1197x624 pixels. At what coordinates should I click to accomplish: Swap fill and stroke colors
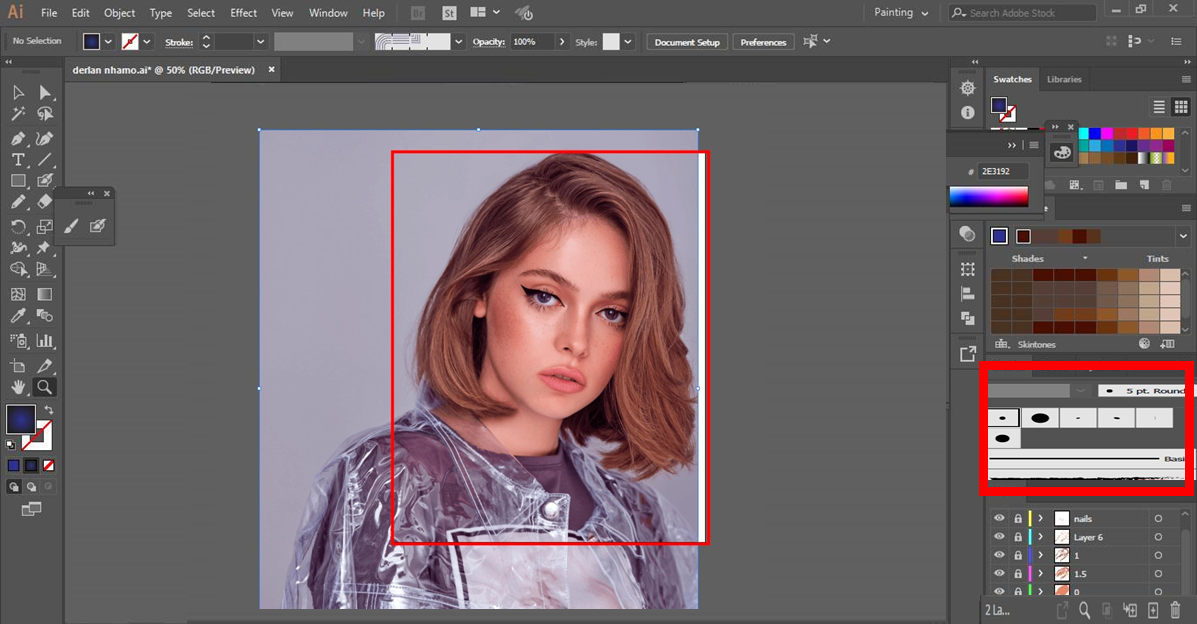[48, 410]
